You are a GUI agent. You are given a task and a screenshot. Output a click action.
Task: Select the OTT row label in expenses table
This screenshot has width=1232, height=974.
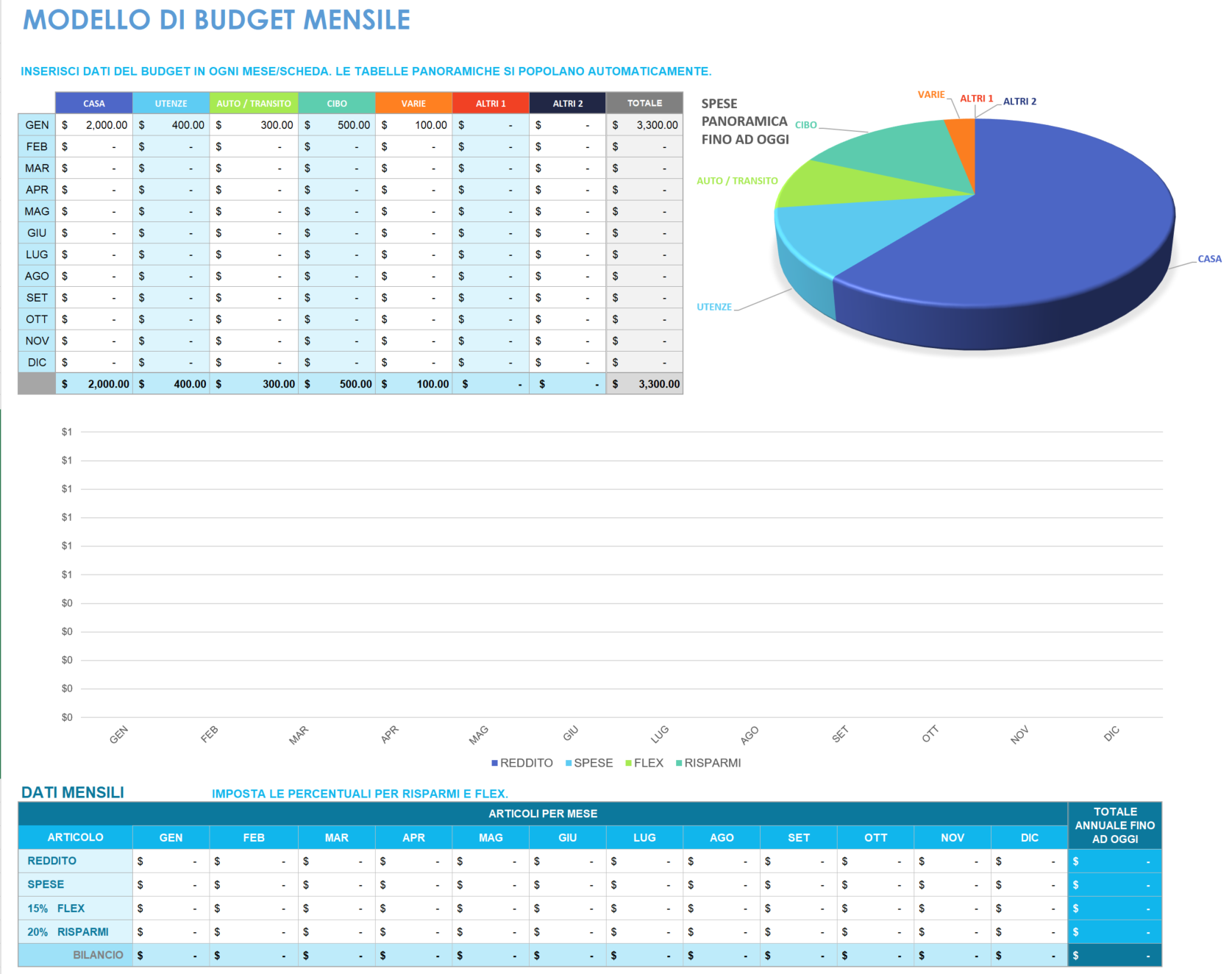37,319
